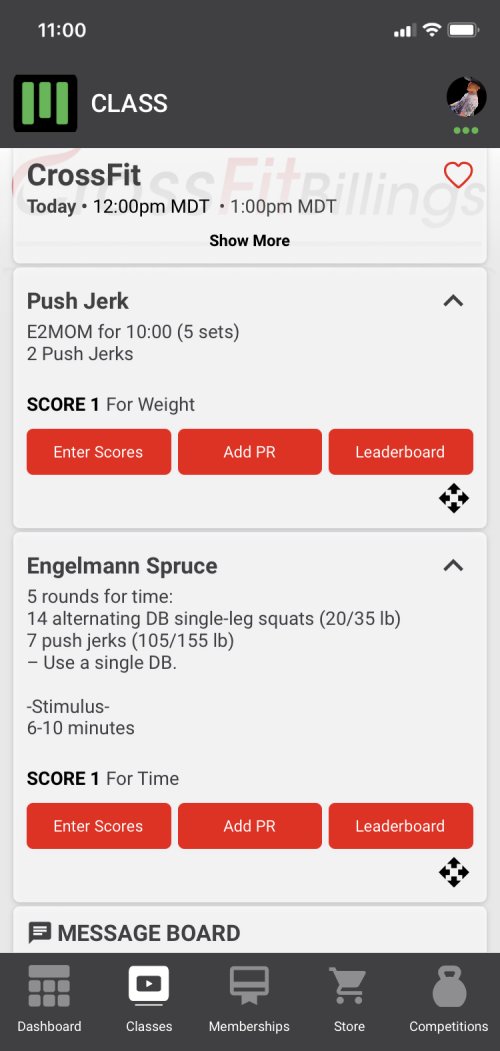Go to the Dashboard tab
Viewport: 500px width, 1051px height.
[49, 999]
